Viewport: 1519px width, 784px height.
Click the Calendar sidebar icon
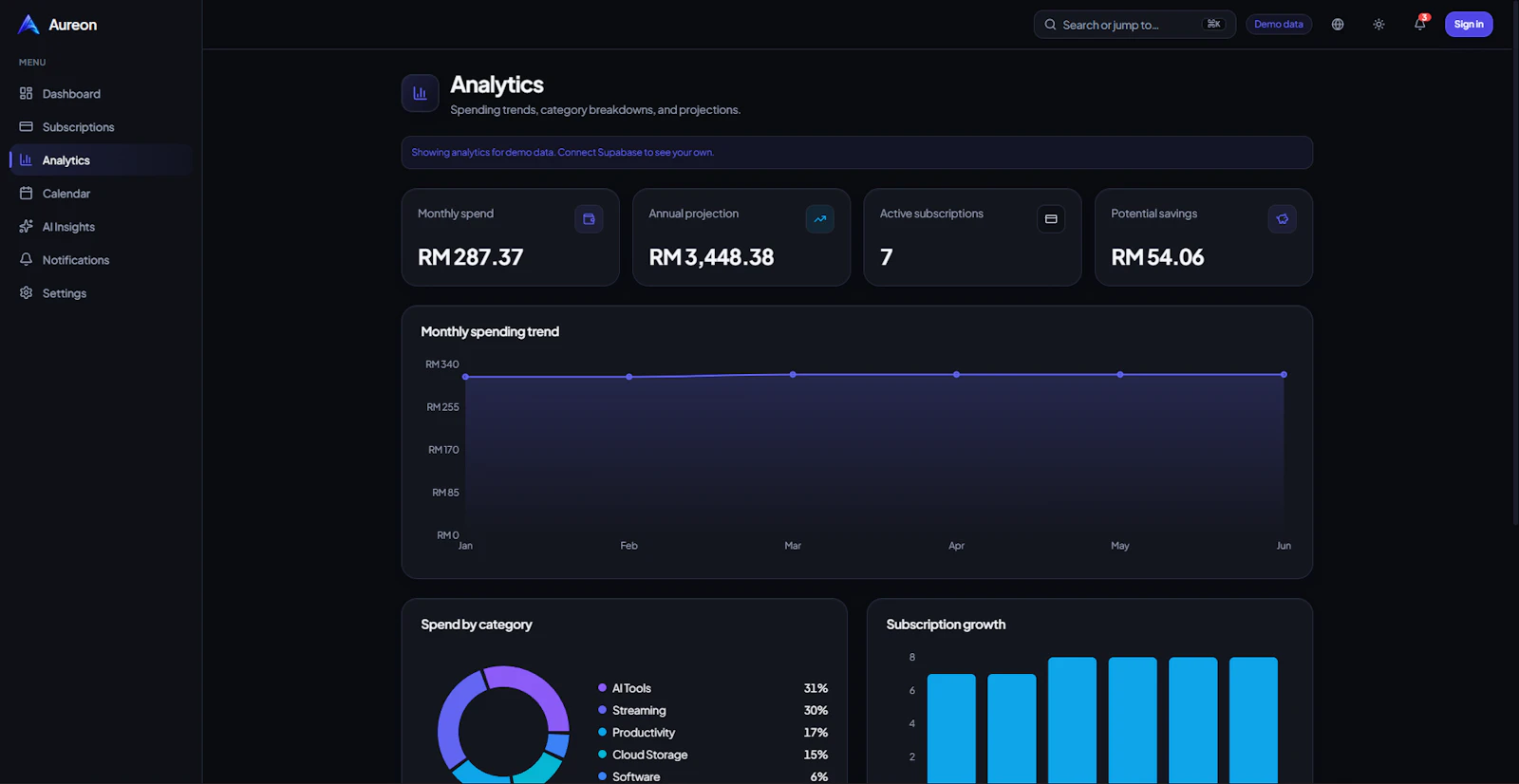pos(26,193)
